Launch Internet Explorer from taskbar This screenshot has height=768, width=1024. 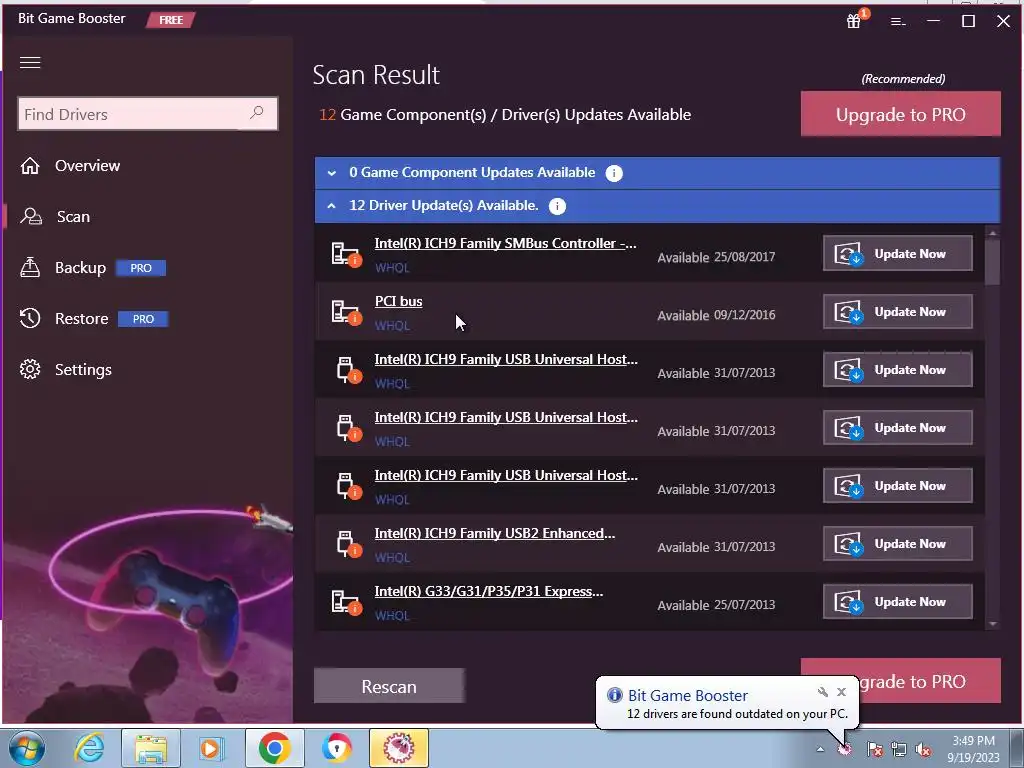tap(89, 748)
